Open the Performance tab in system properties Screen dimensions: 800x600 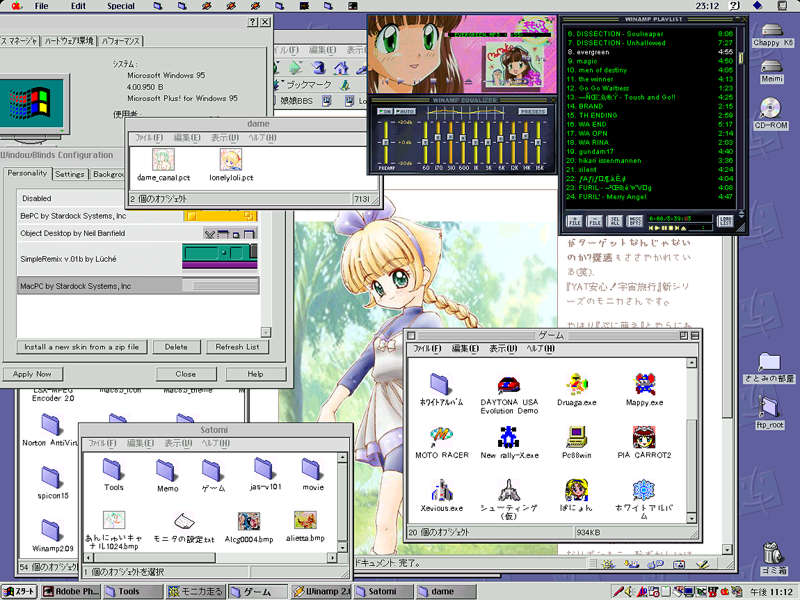[x=120, y=41]
